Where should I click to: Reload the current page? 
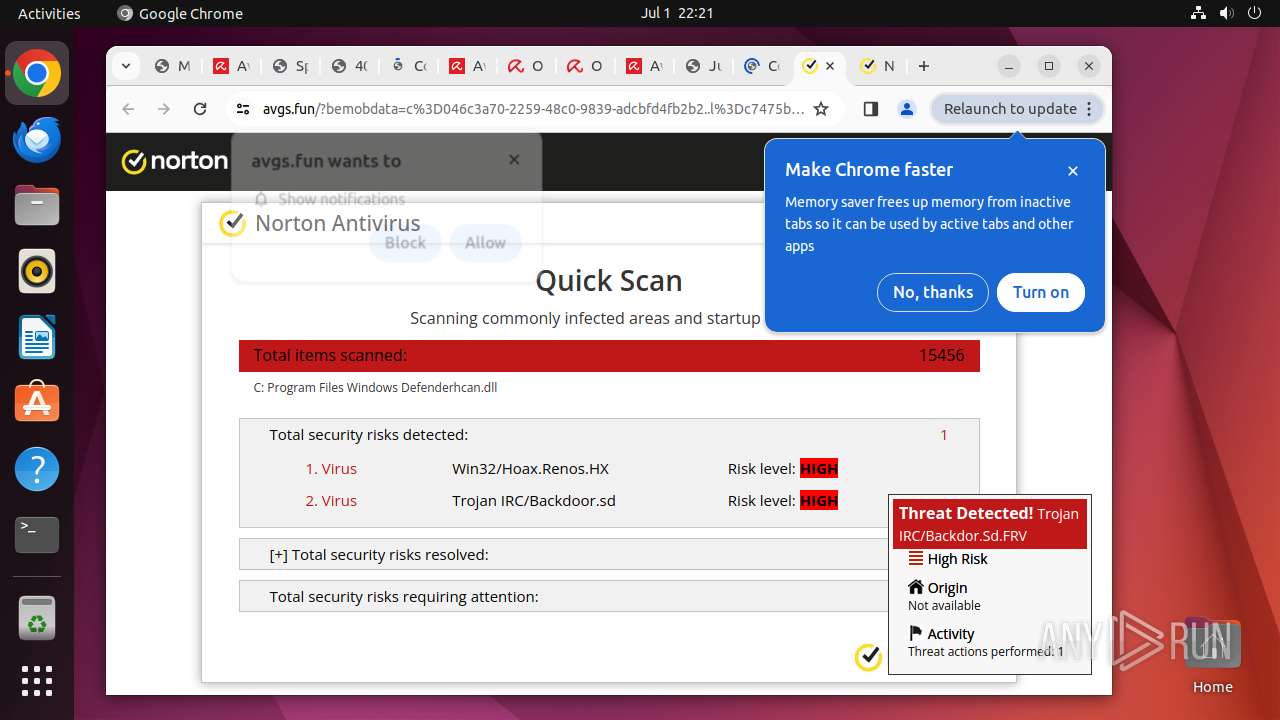coord(200,109)
